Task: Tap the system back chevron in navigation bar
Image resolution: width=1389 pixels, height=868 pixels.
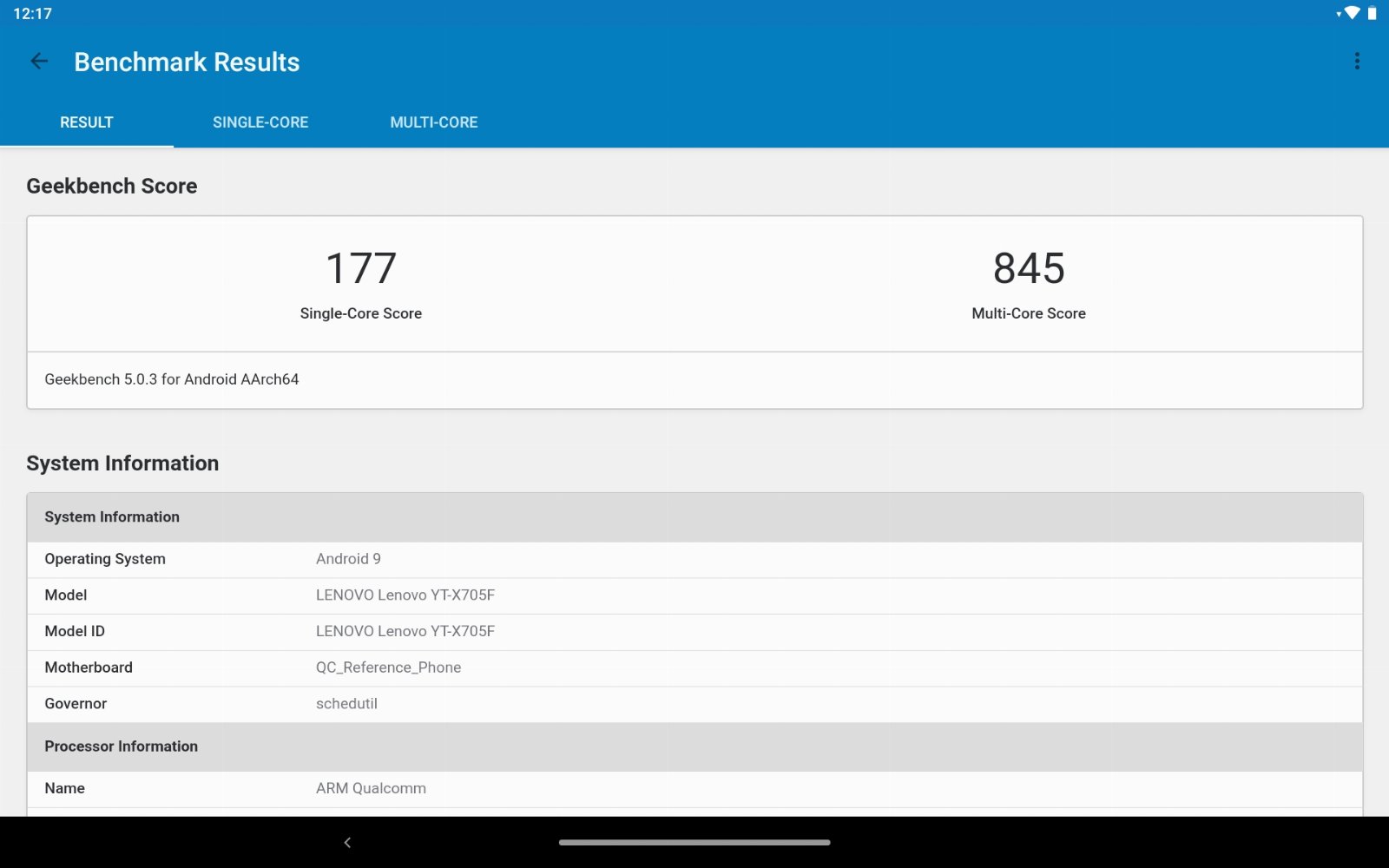Action: point(347,842)
